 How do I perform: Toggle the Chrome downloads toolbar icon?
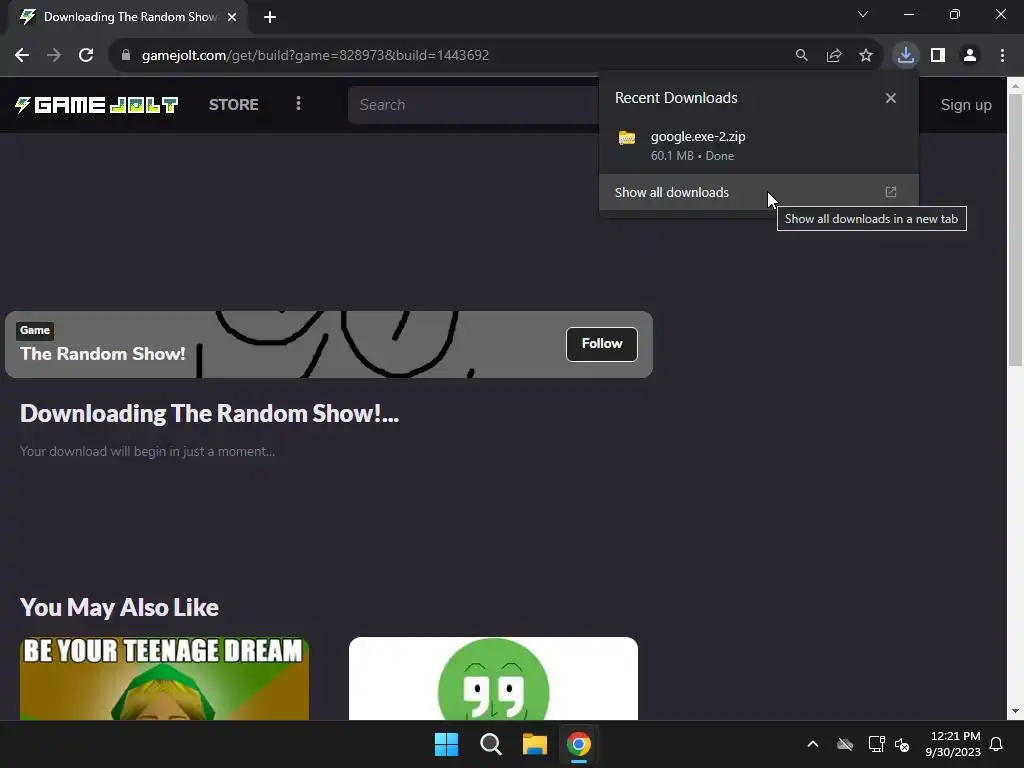coord(906,56)
